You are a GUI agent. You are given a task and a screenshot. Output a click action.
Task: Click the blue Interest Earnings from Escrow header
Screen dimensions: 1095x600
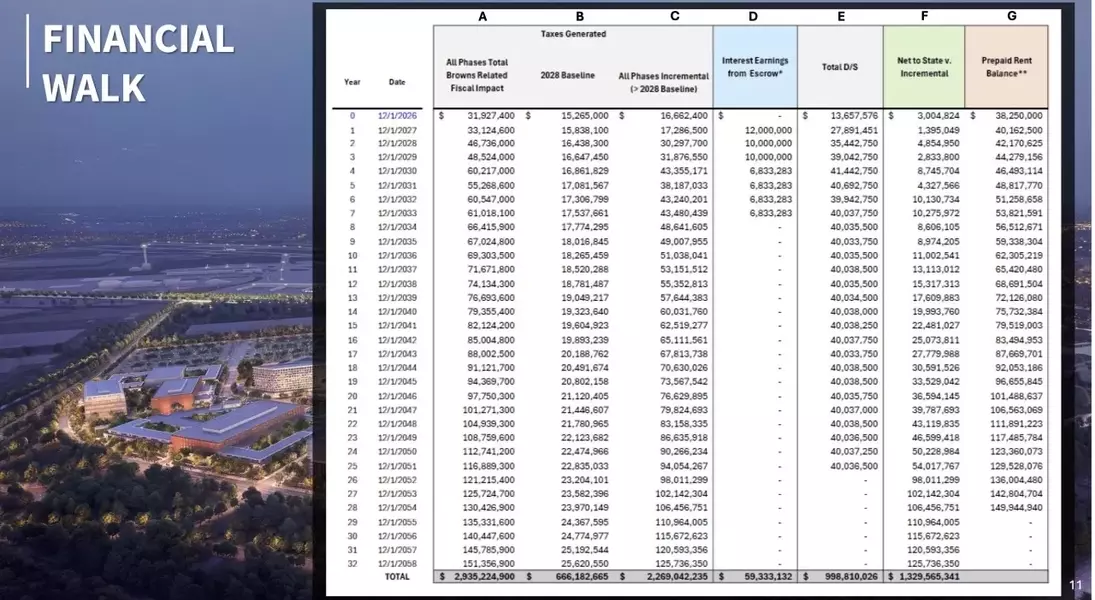(x=755, y=67)
